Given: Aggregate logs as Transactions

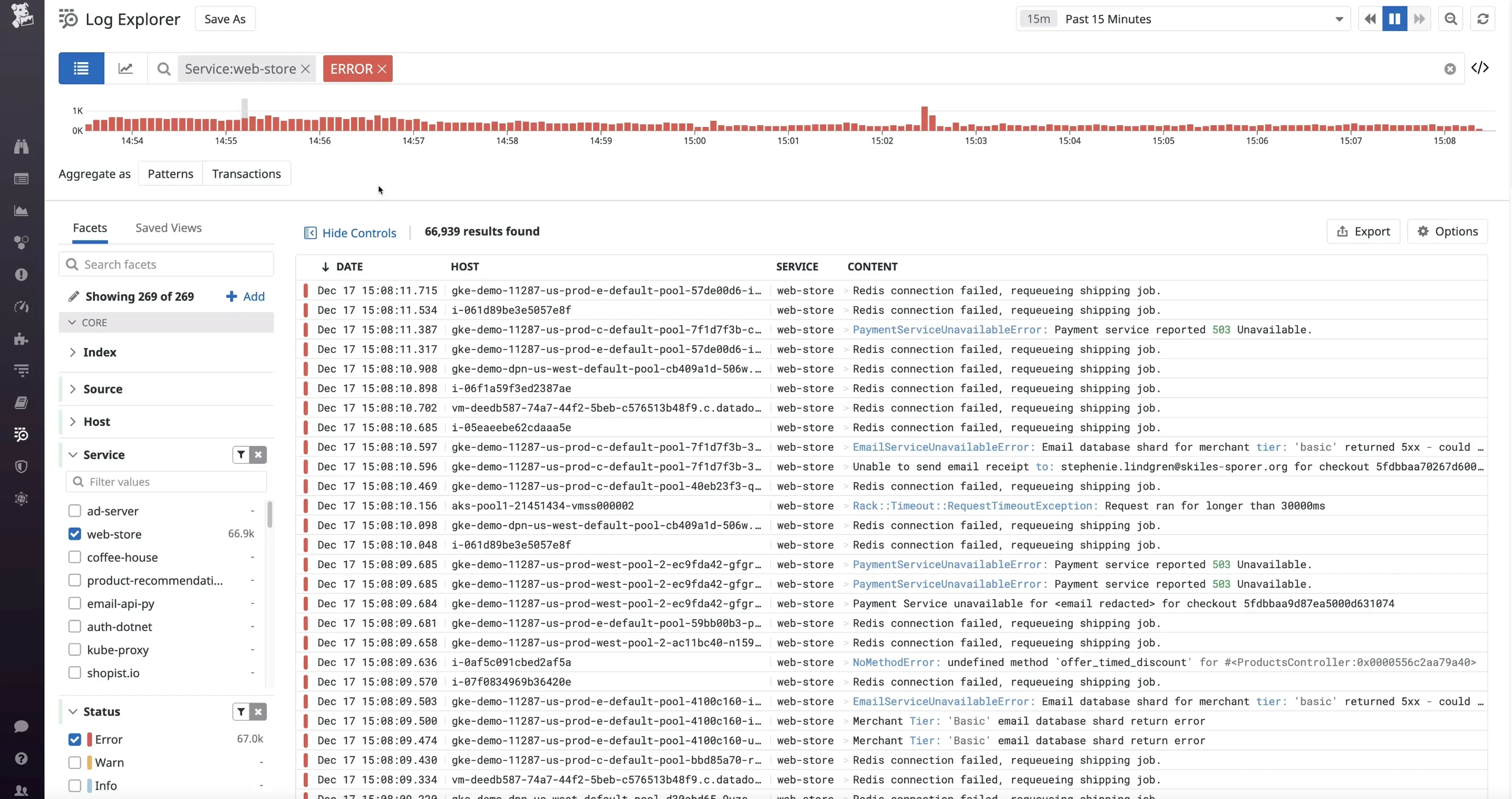Looking at the screenshot, I should (247, 174).
